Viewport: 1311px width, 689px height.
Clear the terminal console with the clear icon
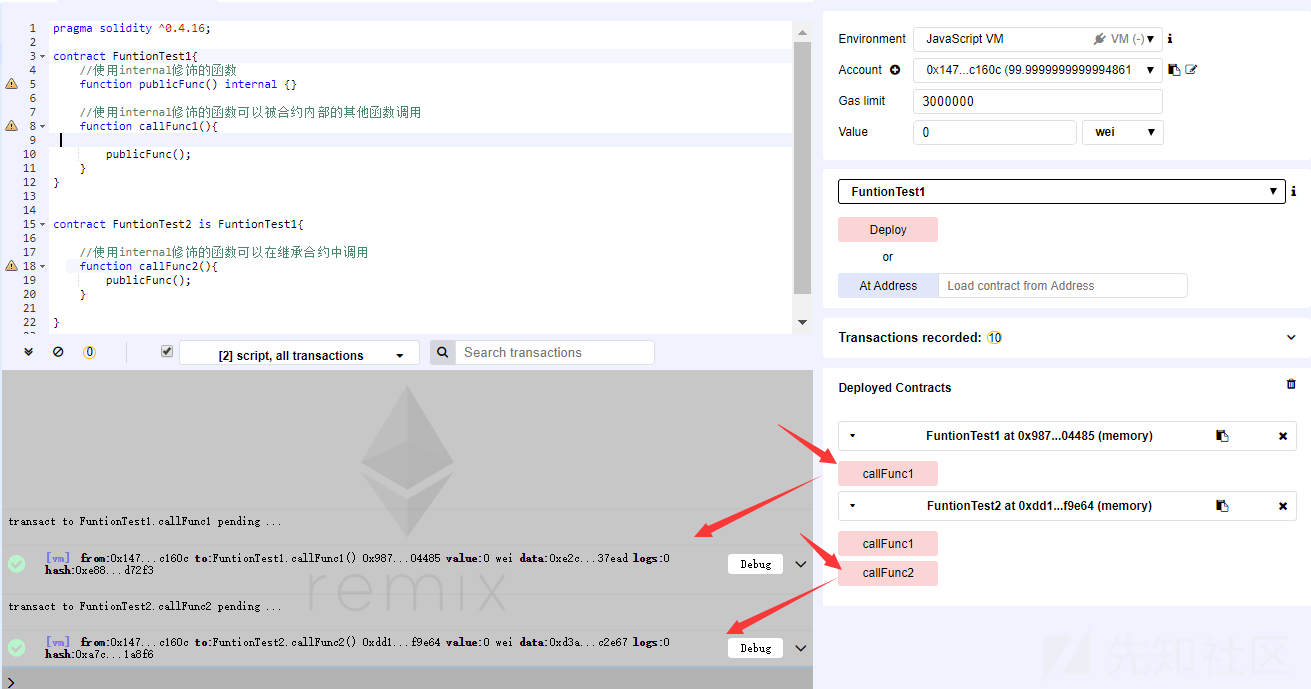point(58,352)
